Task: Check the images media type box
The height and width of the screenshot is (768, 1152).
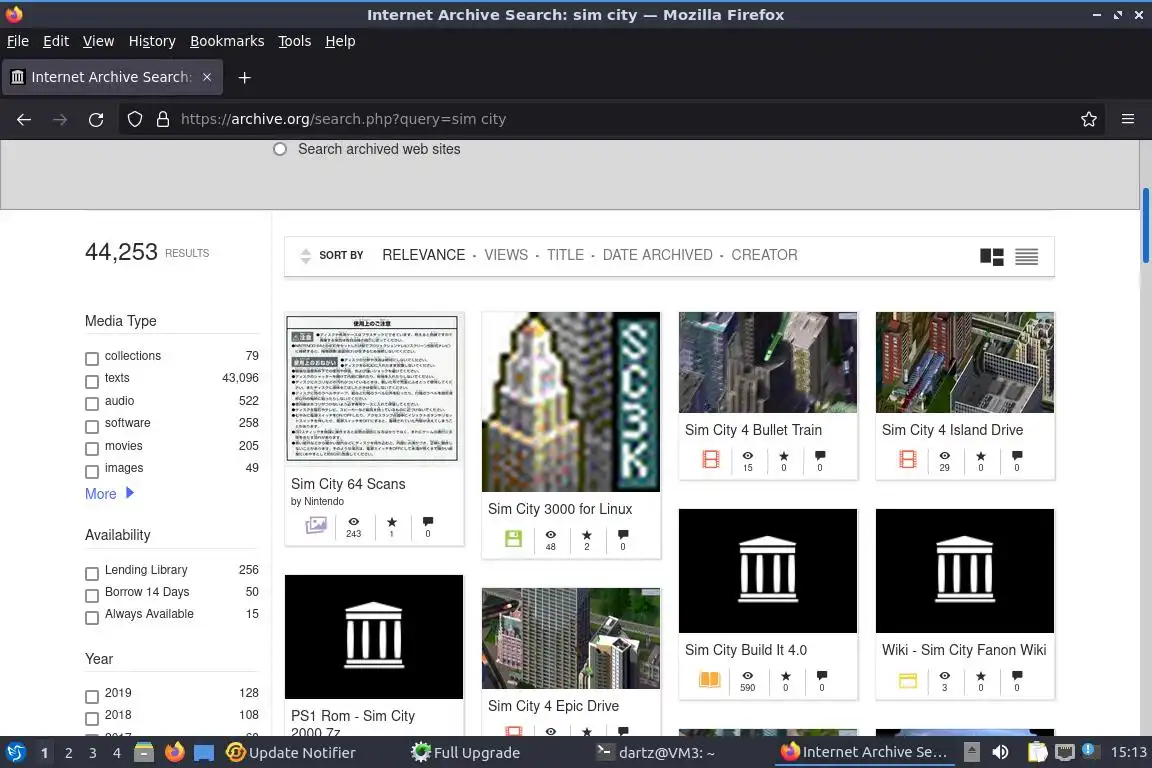Action: (92, 471)
